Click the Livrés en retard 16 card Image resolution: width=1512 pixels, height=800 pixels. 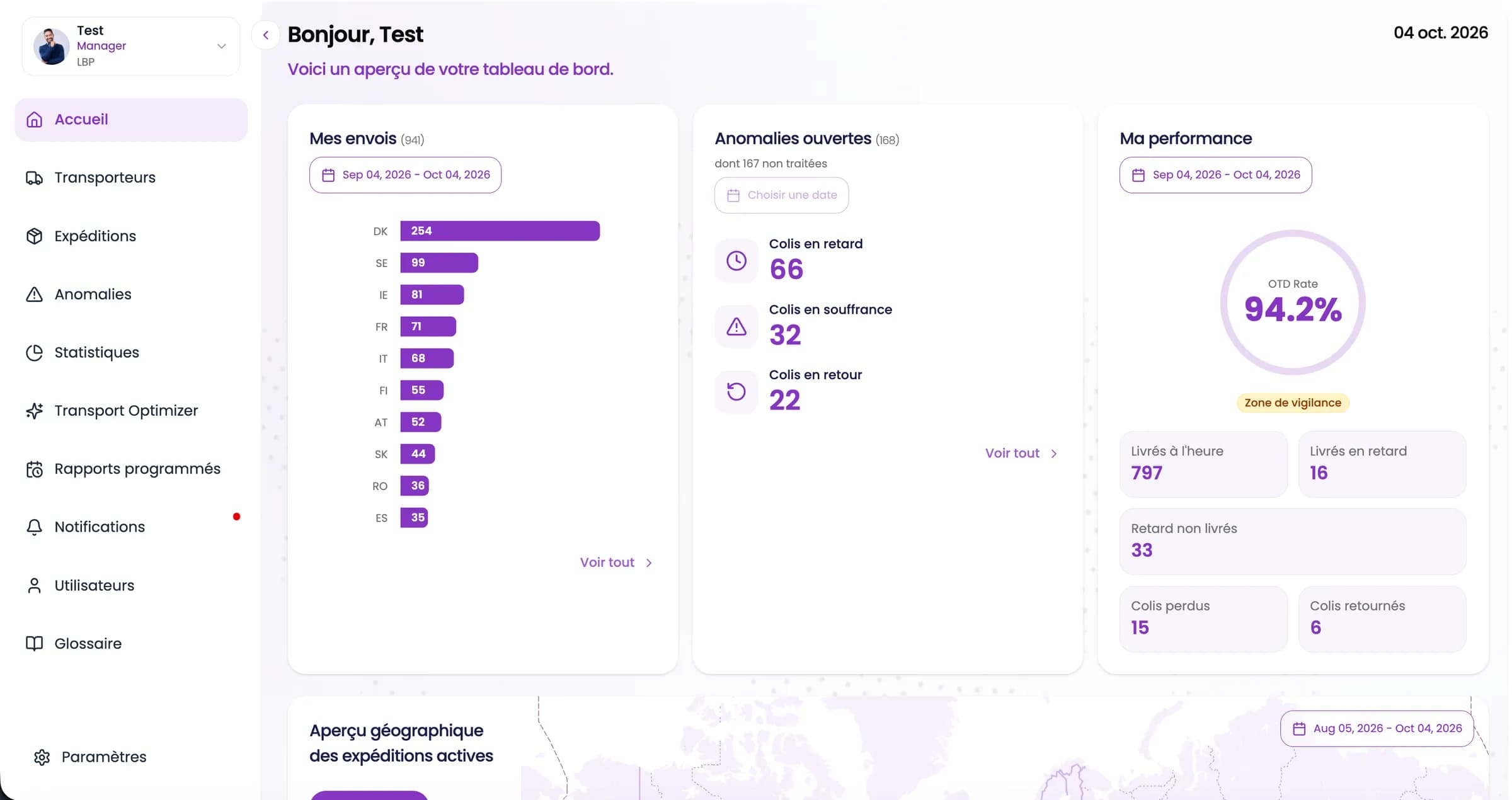click(x=1382, y=464)
